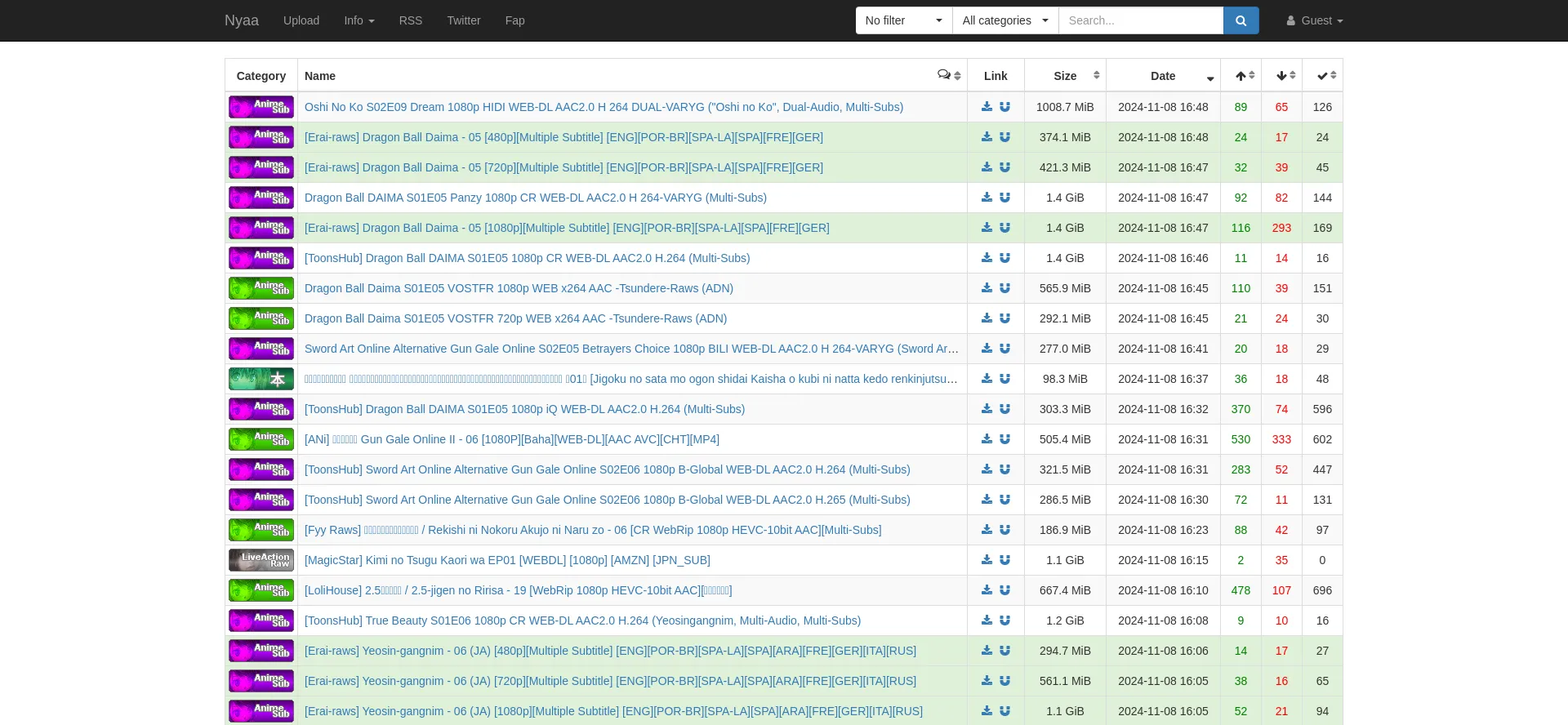Screen dimensions: 1568x725
Task: Download torrent for ToonsHub Gun Gale Online H.265
Action: pyautogui.click(x=987, y=500)
